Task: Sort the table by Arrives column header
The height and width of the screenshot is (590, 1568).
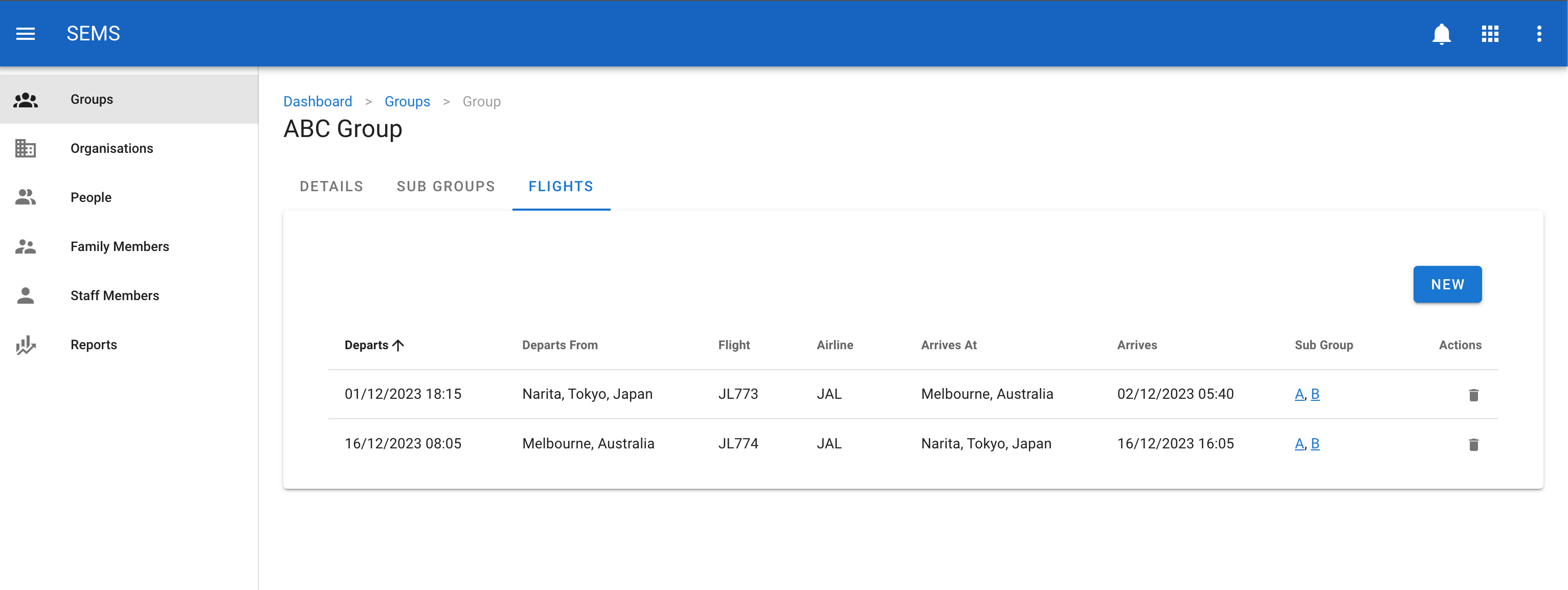Action: pos(1136,345)
